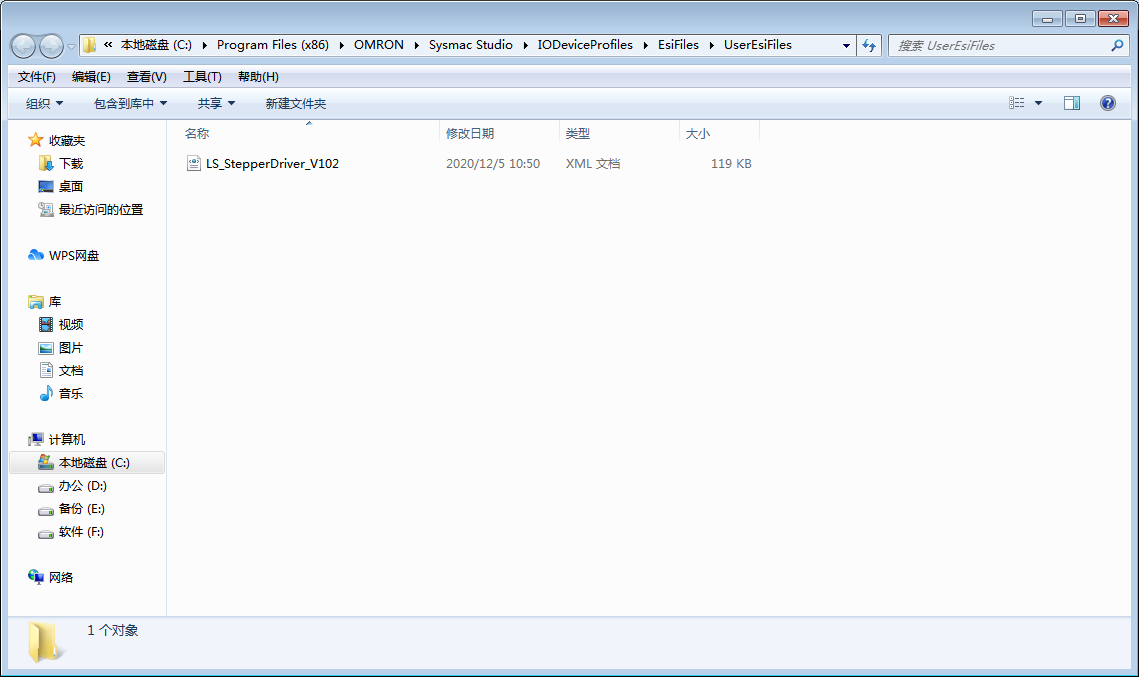This screenshot has height=677, width=1139.
Task: Select the LS_StepperDriver_V102 file name
Action: click(x=272, y=163)
